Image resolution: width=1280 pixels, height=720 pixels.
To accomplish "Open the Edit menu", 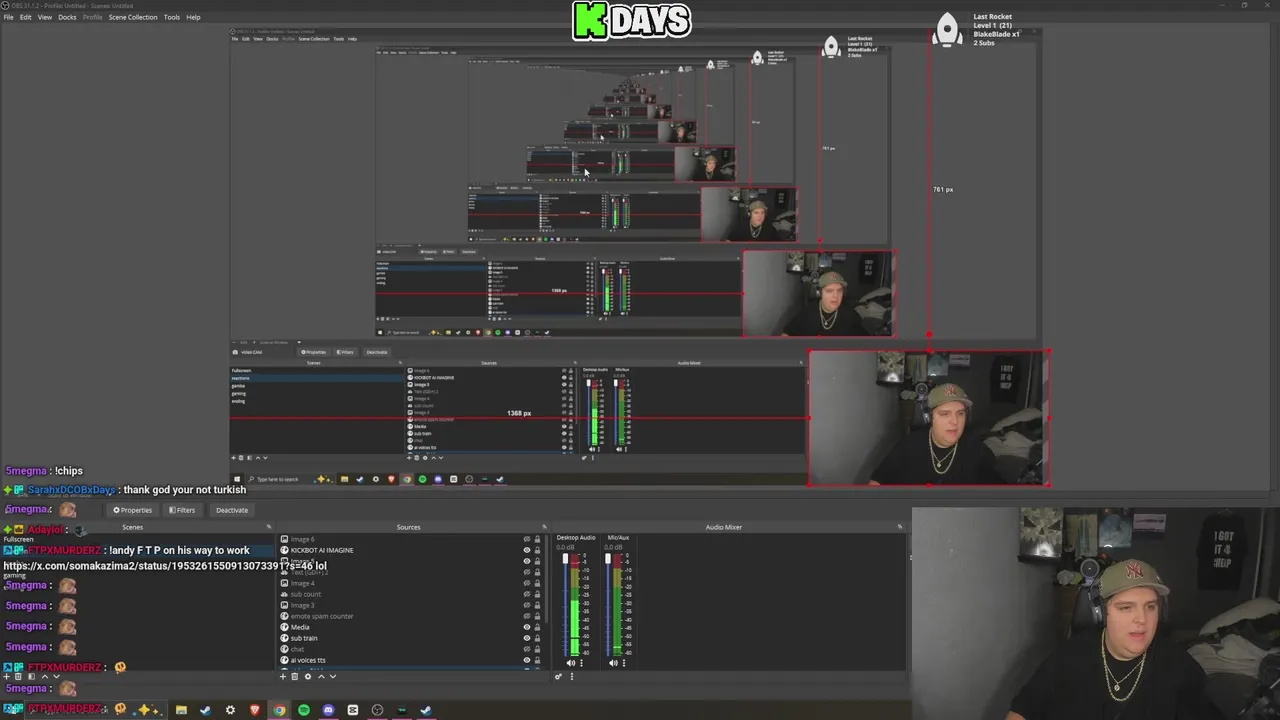I will (25, 17).
